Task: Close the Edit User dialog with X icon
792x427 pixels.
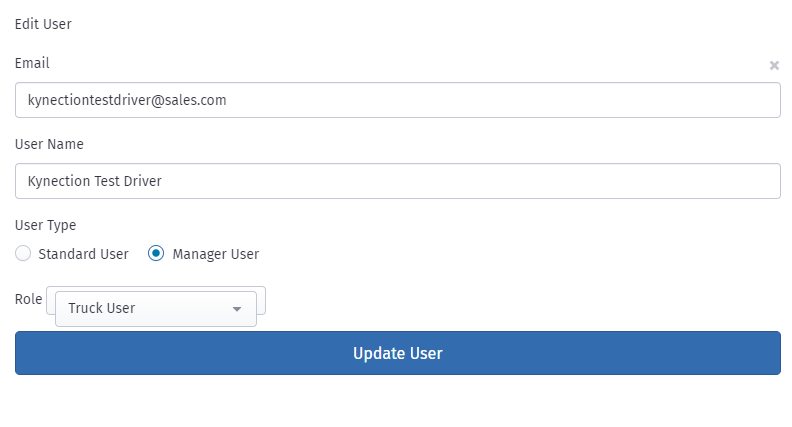Action: pyautogui.click(x=774, y=65)
